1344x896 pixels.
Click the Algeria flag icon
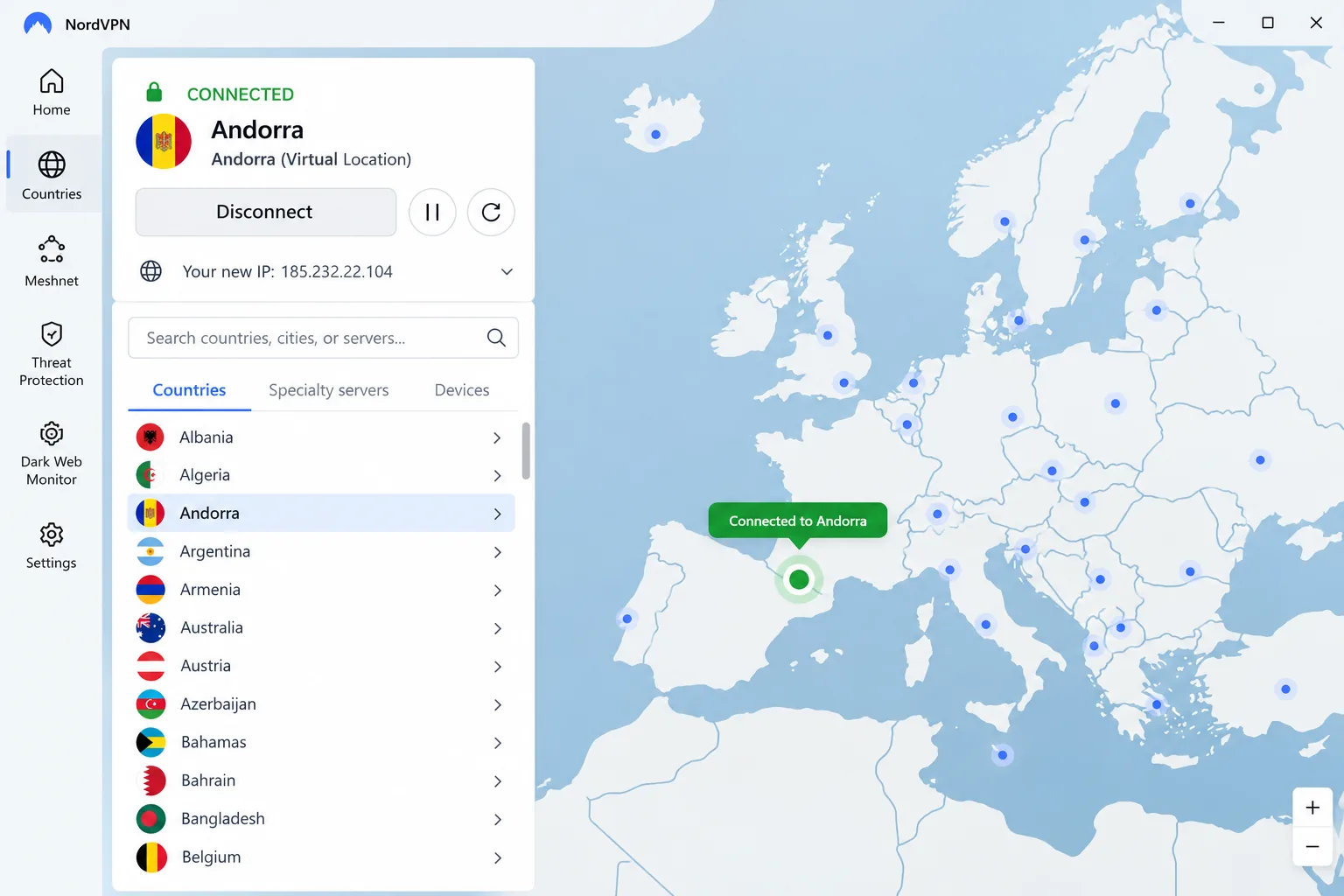150,475
